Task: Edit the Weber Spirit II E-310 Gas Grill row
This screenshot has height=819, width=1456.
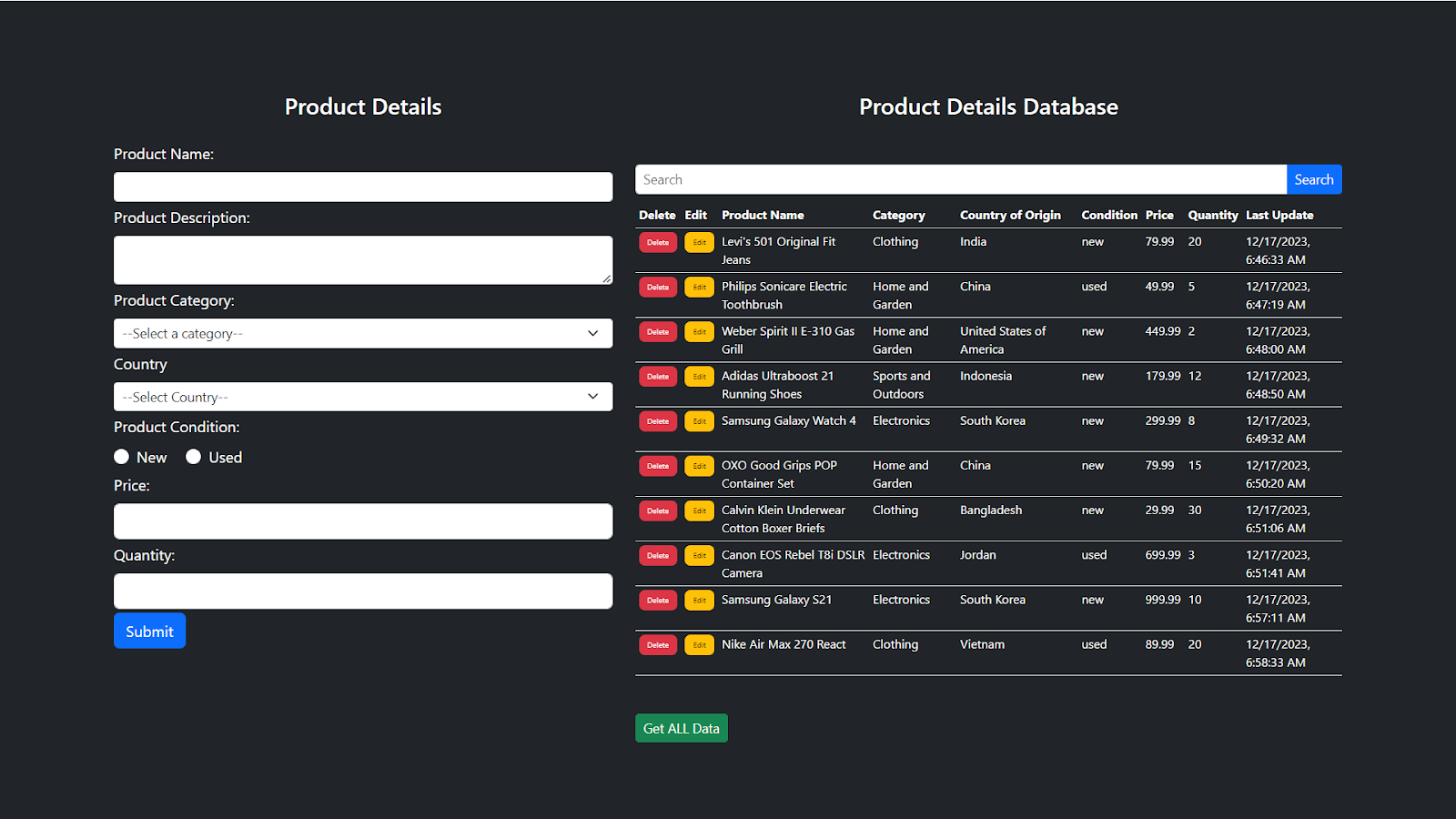Action: point(699,331)
